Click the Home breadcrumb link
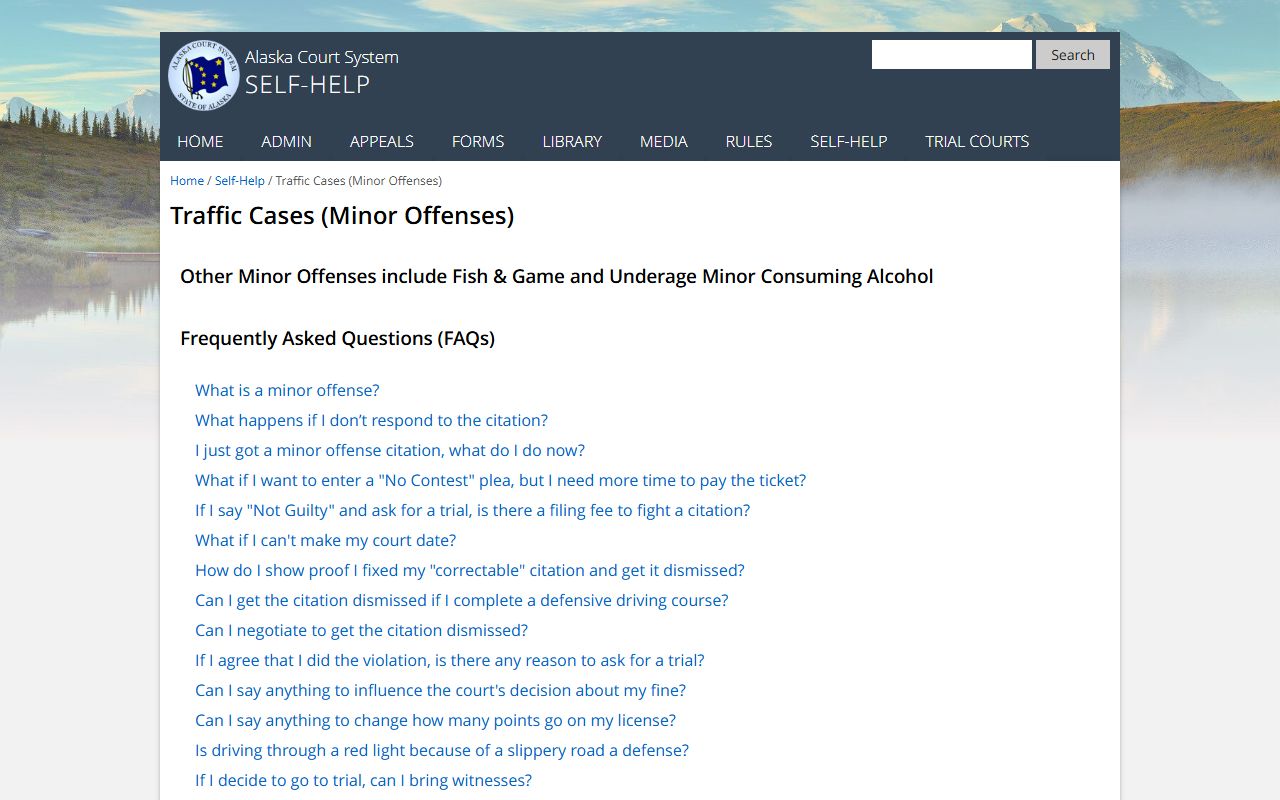Screen dimensions: 1280x800 187,181
